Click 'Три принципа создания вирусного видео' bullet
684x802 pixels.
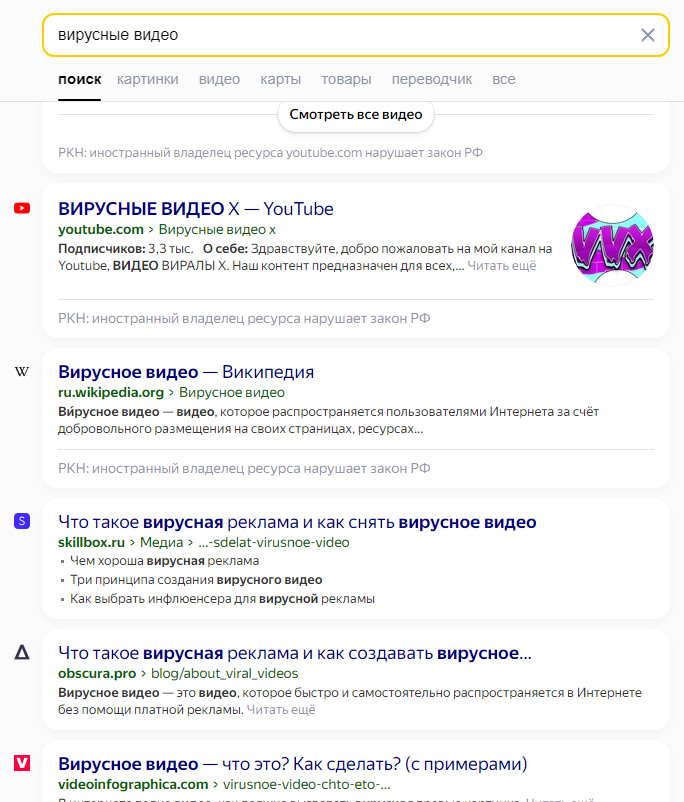pyautogui.click(x=196, y=580)
